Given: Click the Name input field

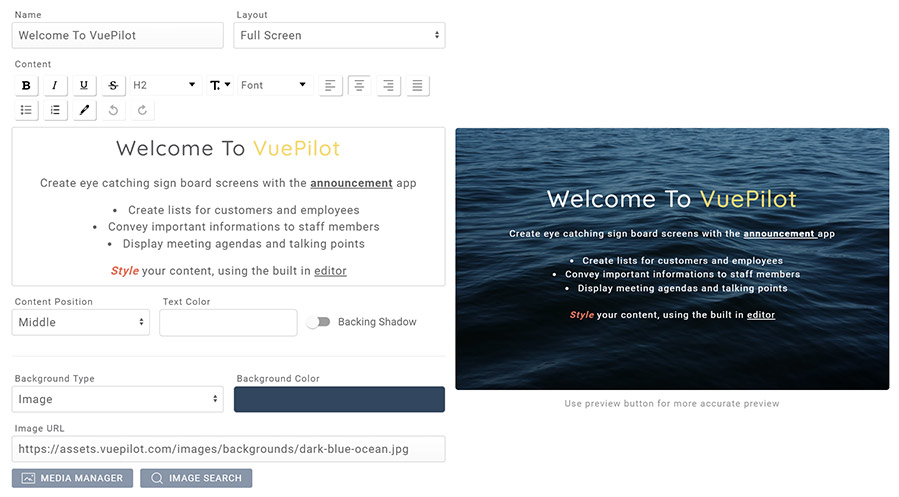Looking at the screenshot, I should [118, 36].
